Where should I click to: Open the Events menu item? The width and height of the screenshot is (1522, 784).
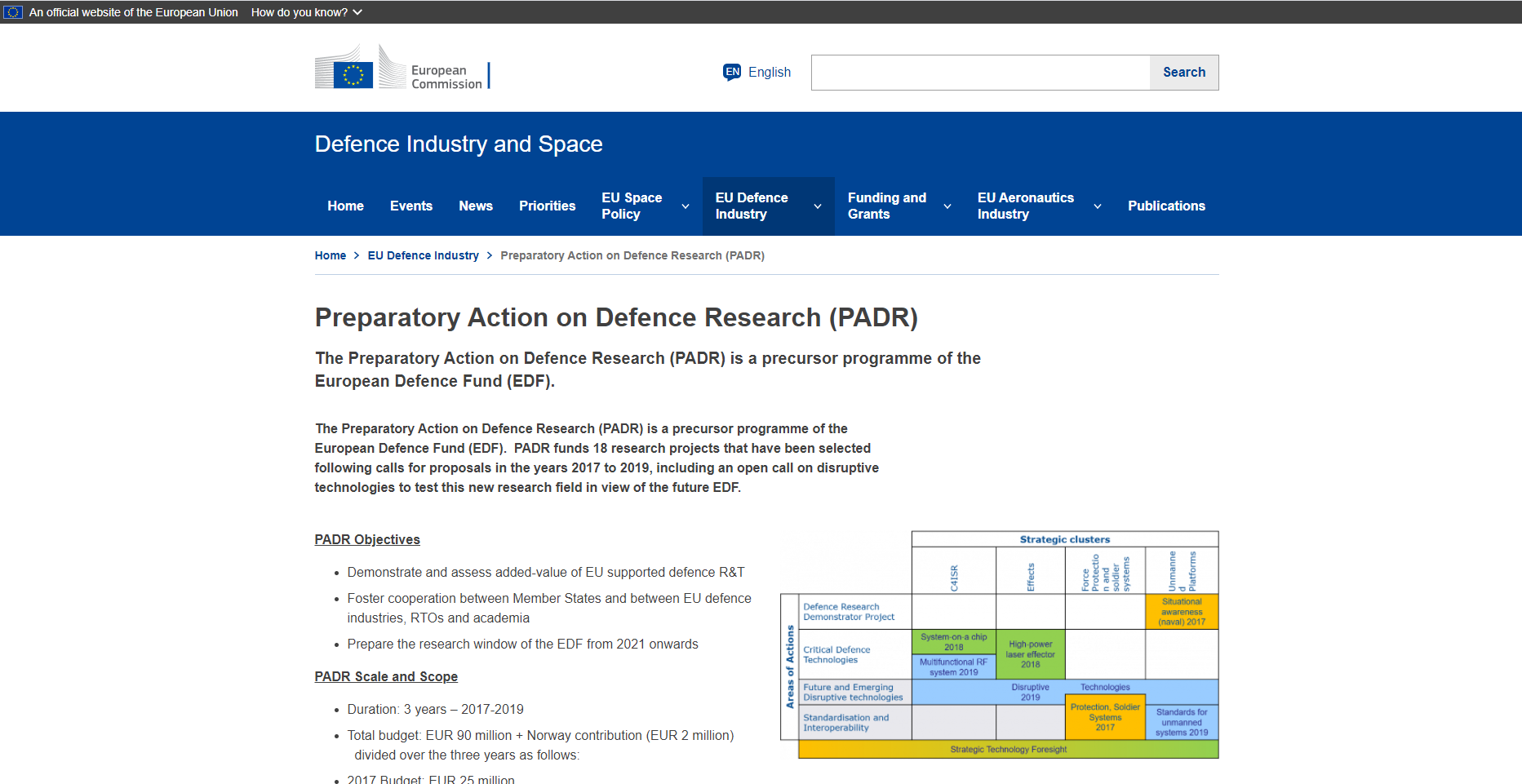410,206
